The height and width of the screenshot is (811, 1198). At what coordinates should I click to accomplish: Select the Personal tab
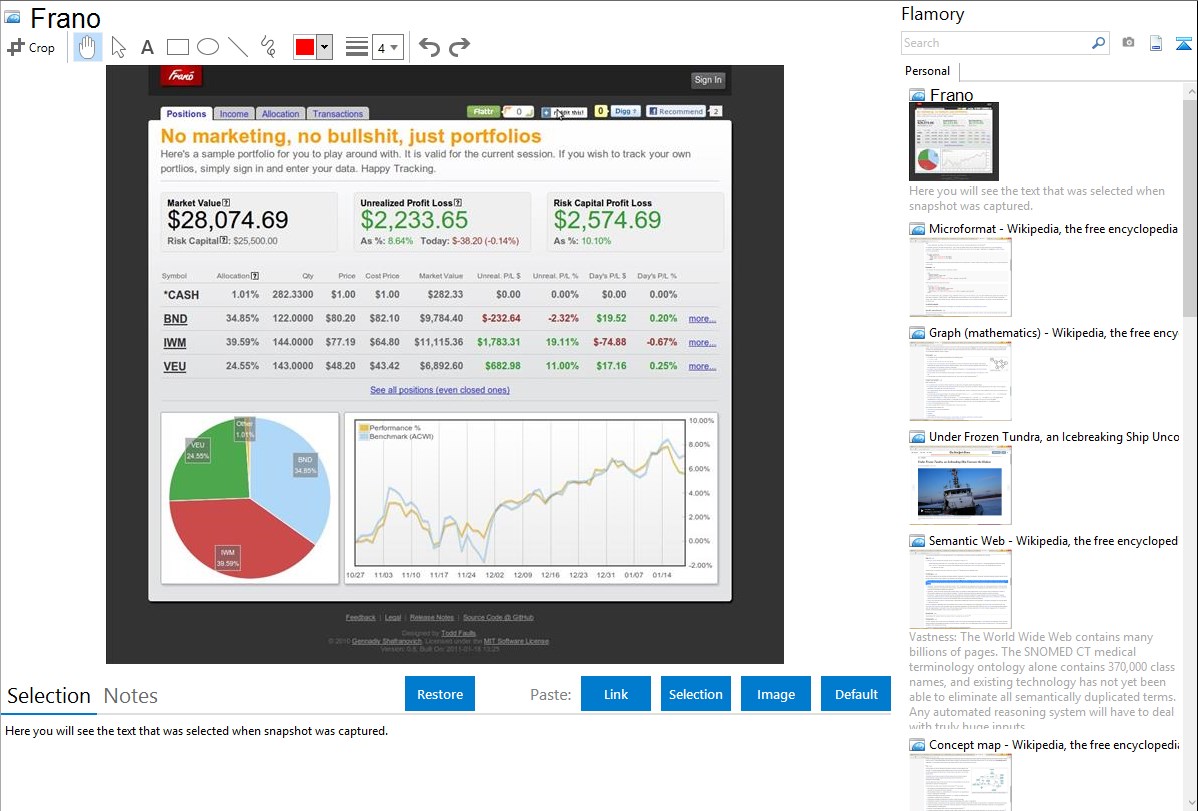click(928, 71)
